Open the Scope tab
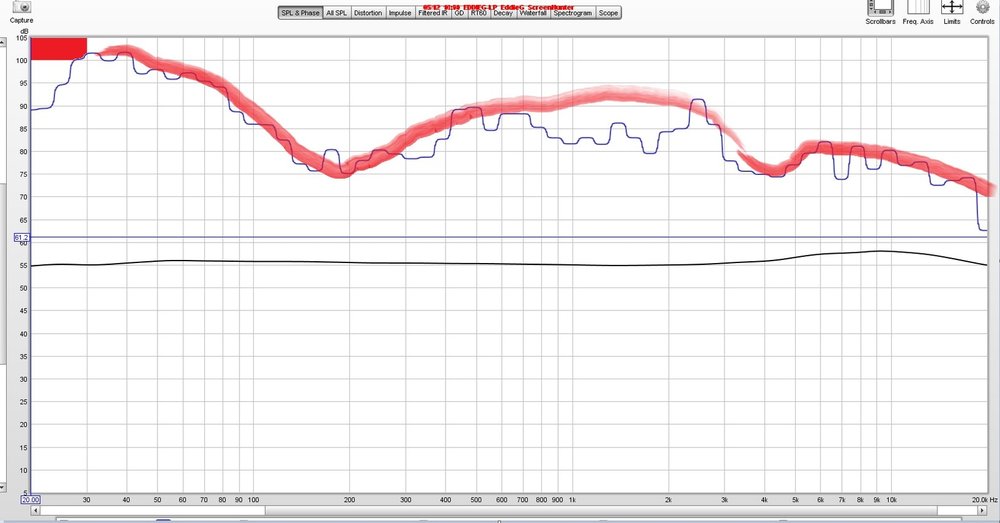1000x523 pixels. (x=608, y=13)
